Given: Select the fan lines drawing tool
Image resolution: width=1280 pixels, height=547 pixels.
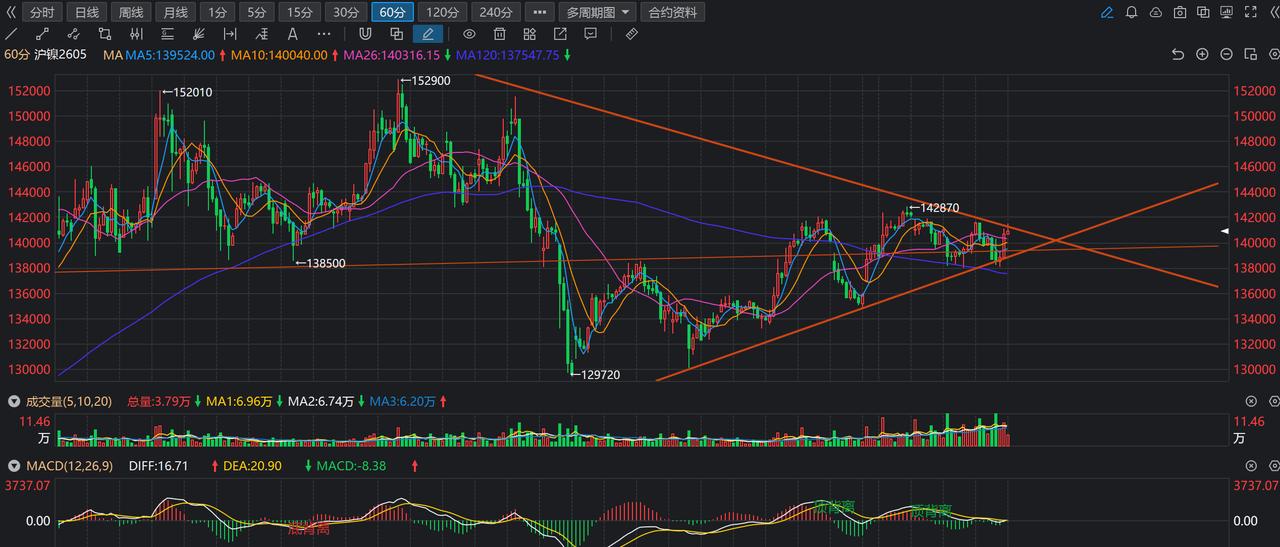Looking at the screenshot, I should click(x=198, y=34).
